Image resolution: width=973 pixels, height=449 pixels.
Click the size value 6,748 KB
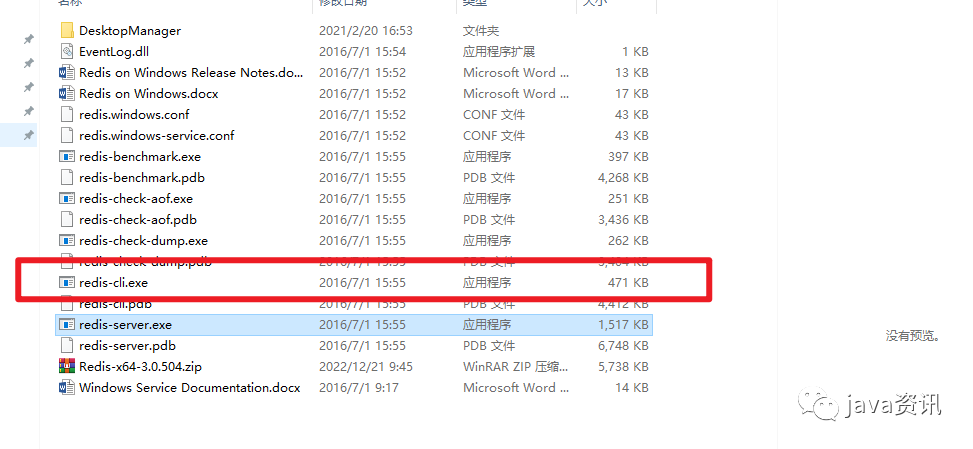623,345
